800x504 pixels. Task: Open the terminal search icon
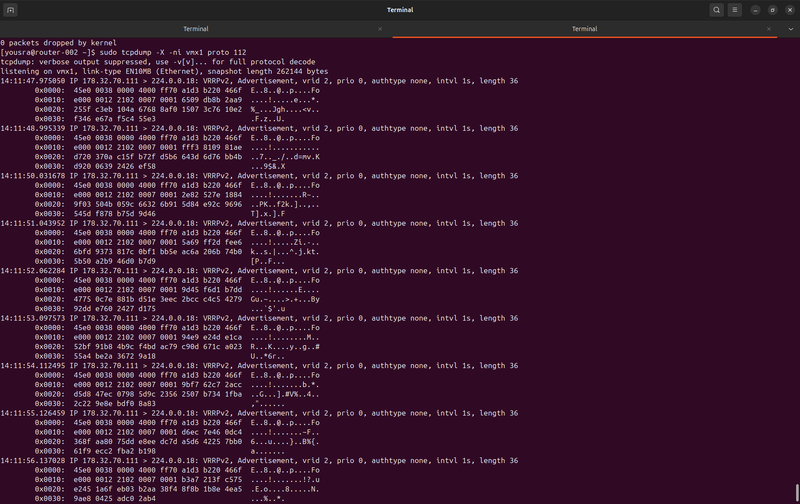(x=716, y=10)
